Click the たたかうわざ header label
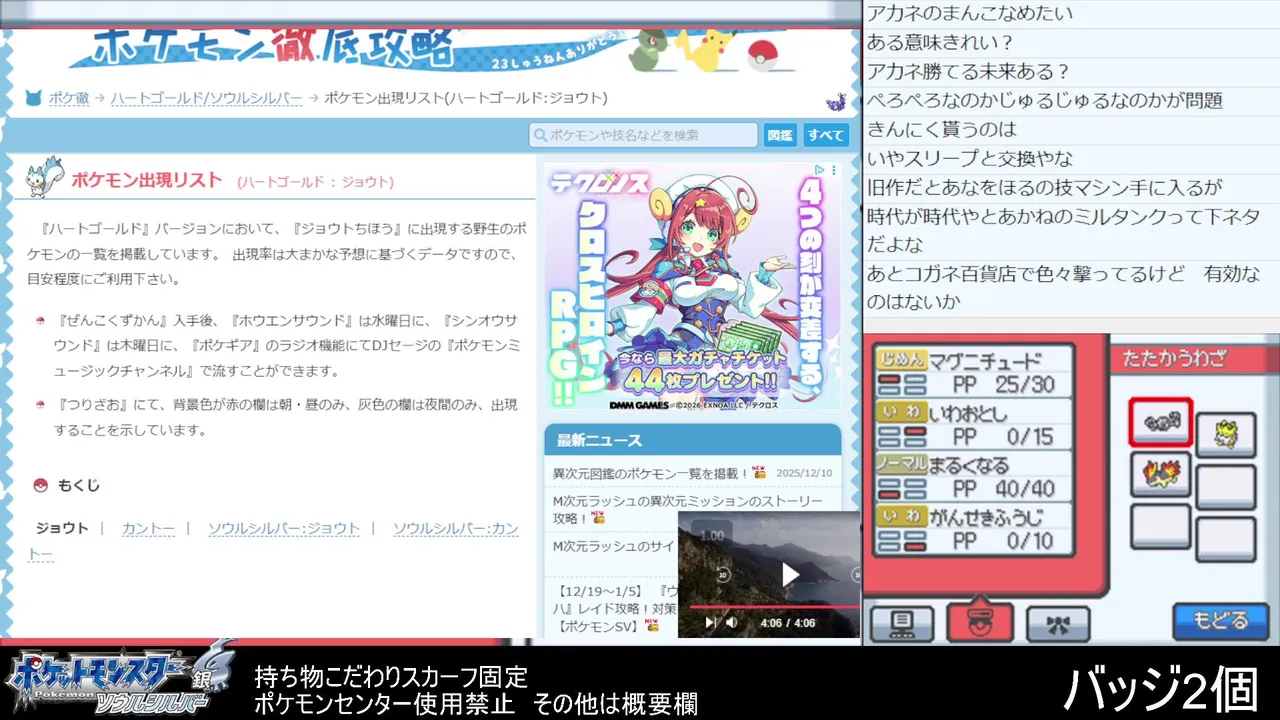1280x720 pixels. pyautogui.click(x=1173, y=358)
